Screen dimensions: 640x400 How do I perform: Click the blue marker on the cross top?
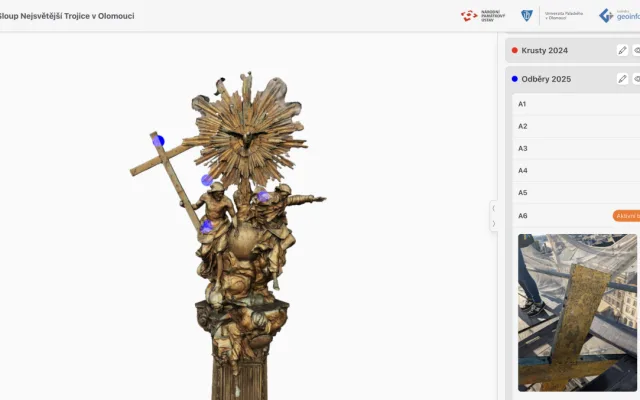(x=158, y=141)
